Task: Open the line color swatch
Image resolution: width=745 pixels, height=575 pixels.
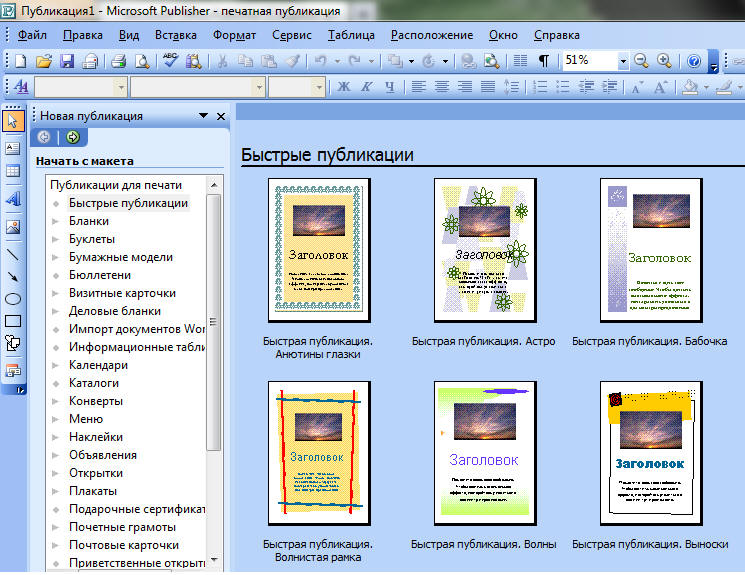Action: click(724, 87)
